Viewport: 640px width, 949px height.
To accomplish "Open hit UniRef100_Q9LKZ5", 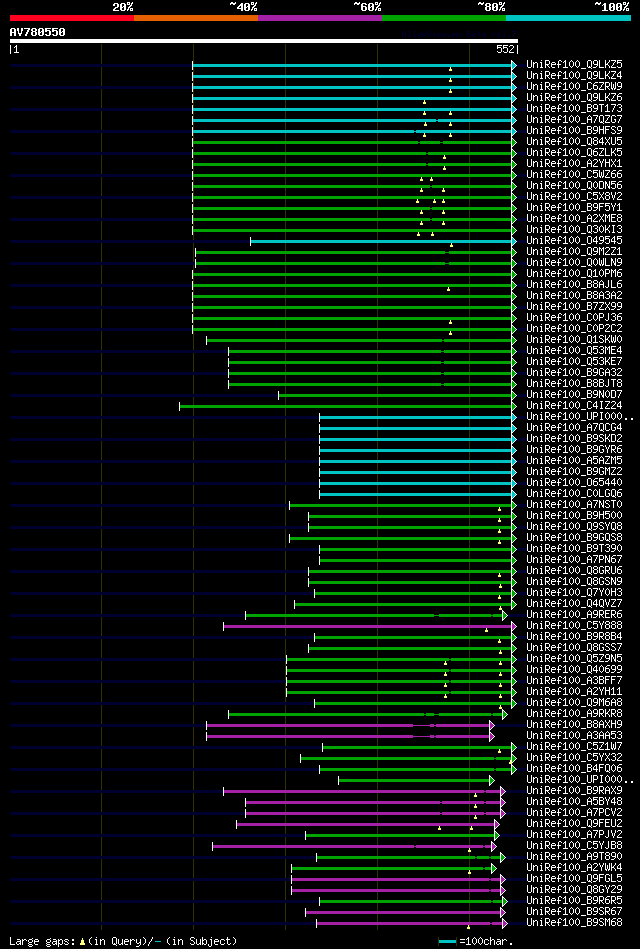I will (x=575, y=65).
